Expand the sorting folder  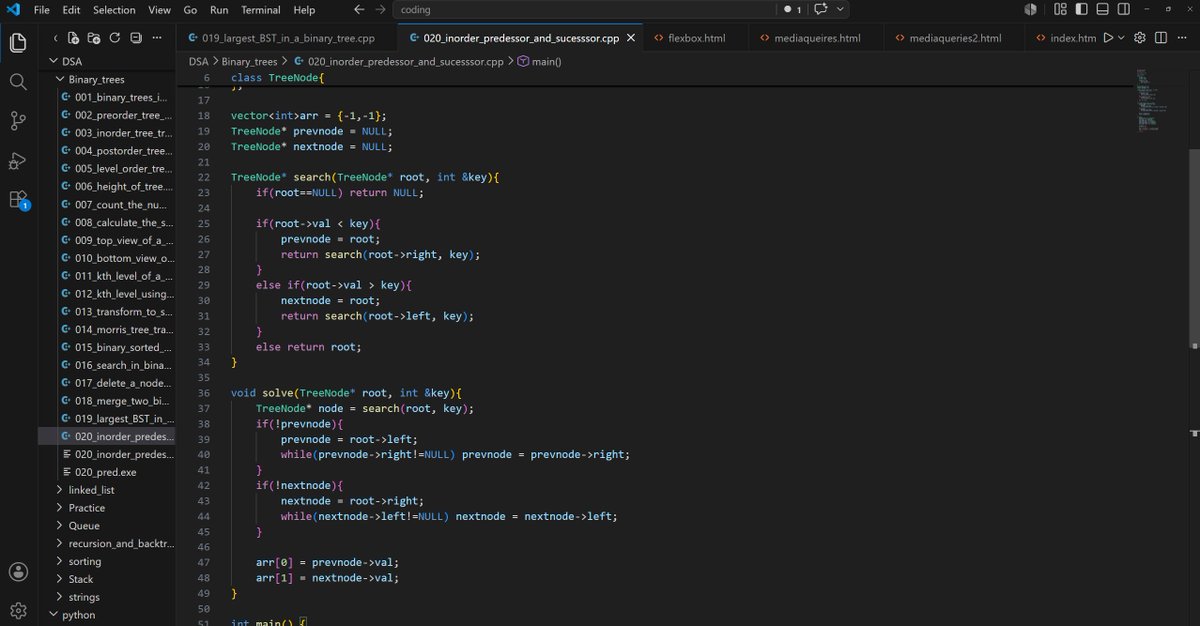(106, 561)
